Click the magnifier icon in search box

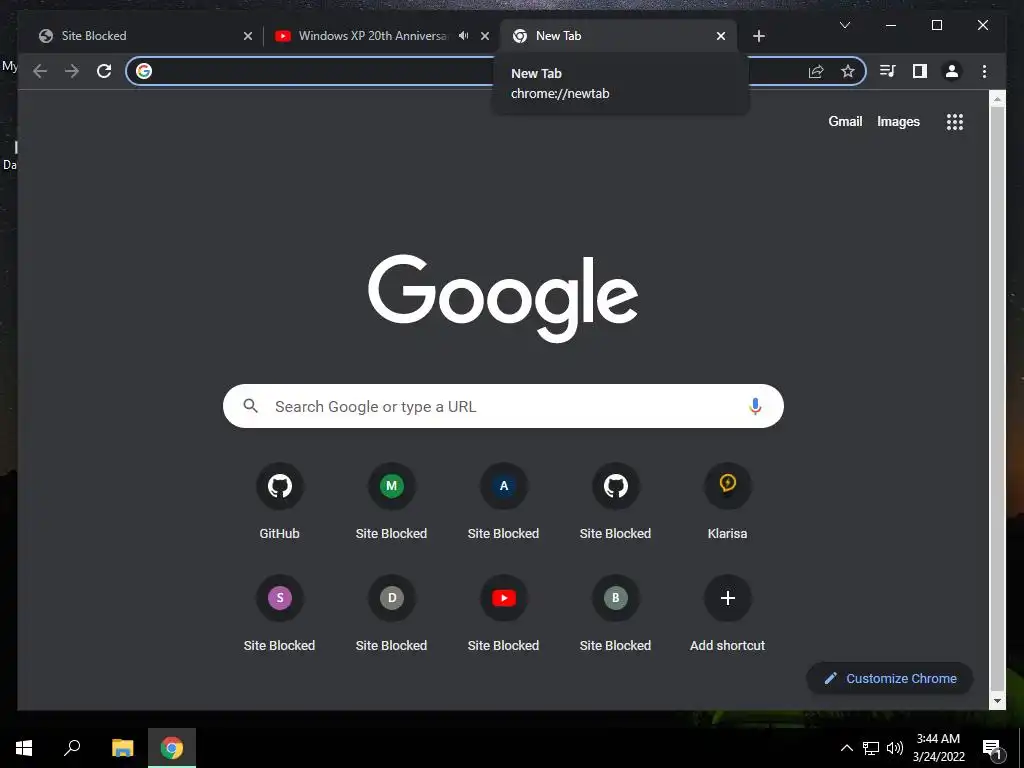tap(250, 406)
